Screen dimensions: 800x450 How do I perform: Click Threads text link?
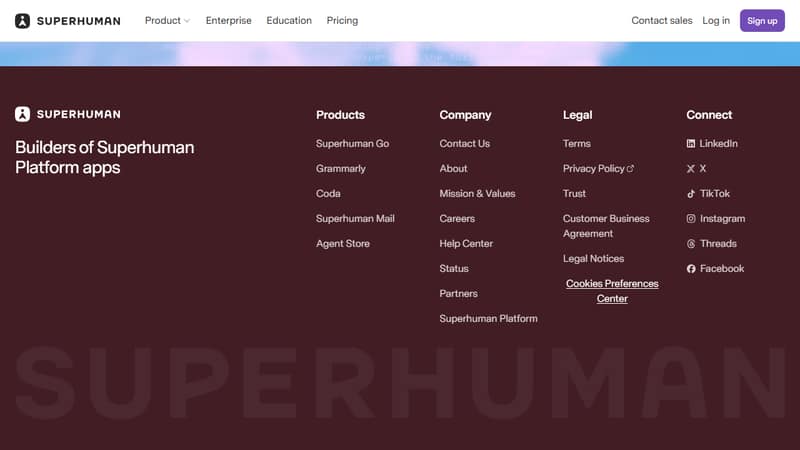pyautogui.click(x=718, y=244)
